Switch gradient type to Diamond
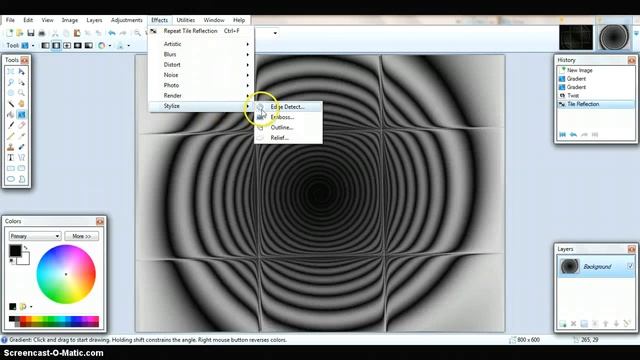 point(67,45)
